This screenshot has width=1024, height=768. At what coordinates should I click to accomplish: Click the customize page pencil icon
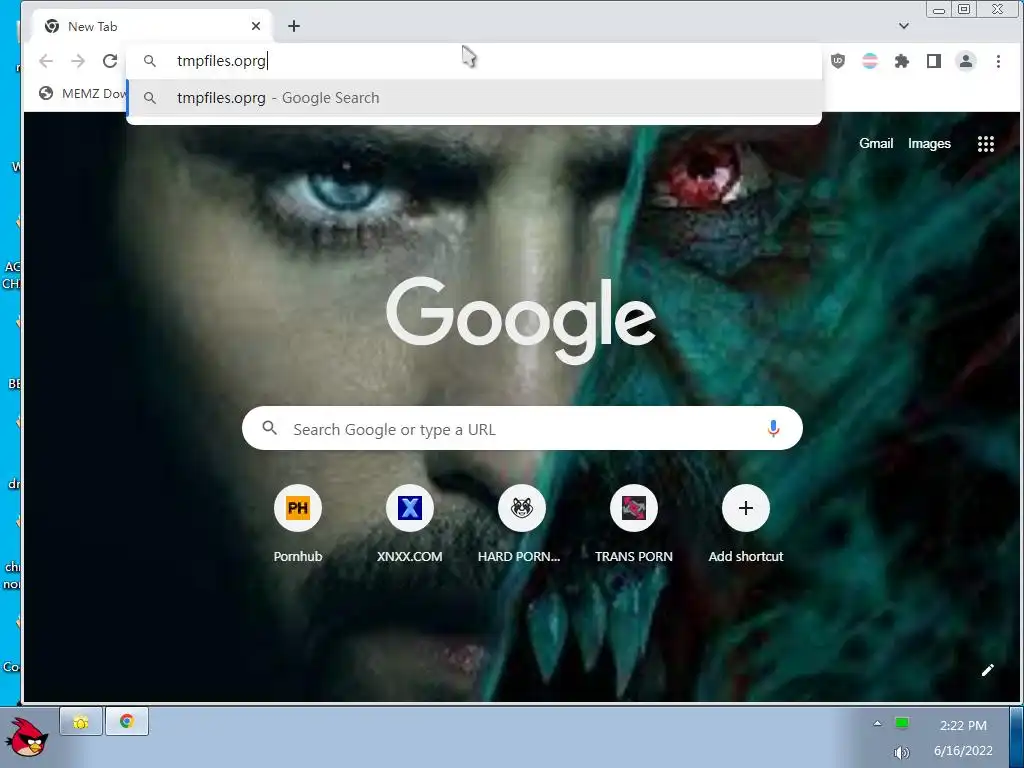pyautogui.click(x=987, y=670)
